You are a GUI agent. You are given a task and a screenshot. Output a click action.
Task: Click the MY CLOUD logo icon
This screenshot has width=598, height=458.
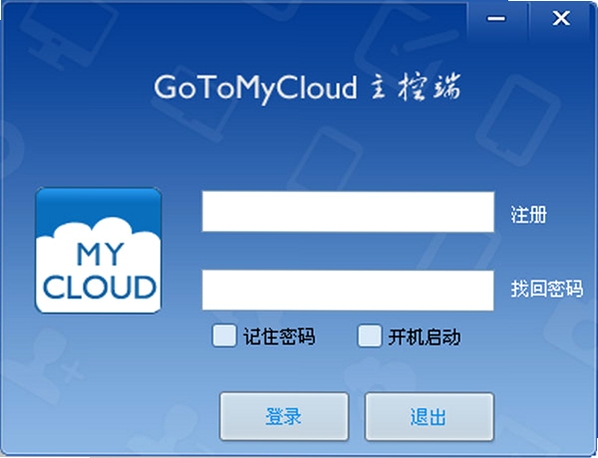coord(98,250)
